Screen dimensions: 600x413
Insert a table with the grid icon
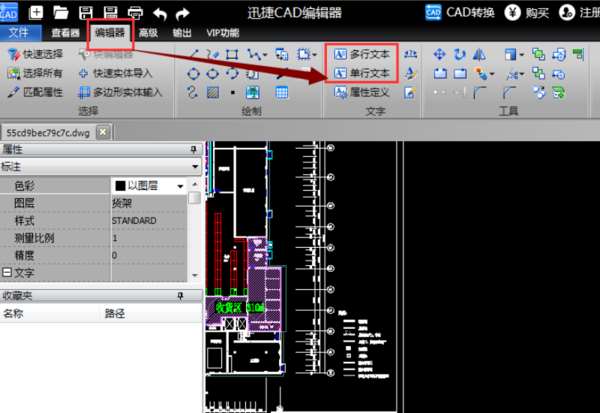tap(282, 92)
